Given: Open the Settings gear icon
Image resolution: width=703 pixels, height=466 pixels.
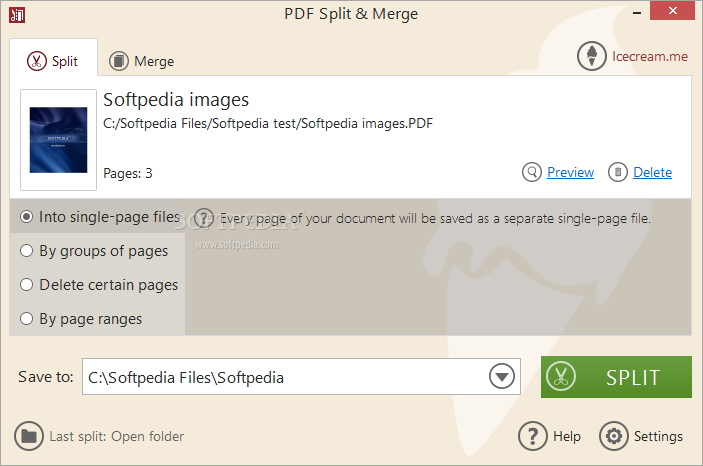Looking at the screenshot, I should [614, 436].
